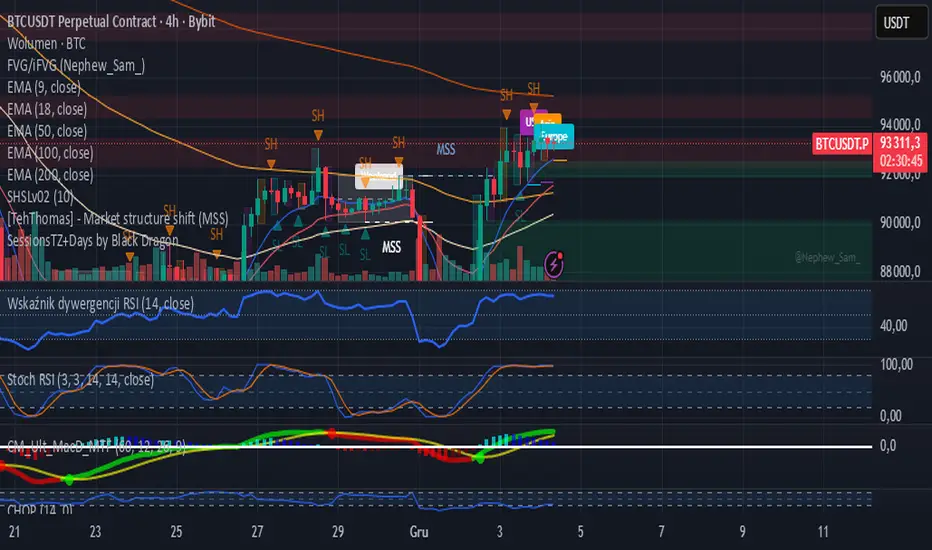
Task: Select the Stoch RSI (3, 3, 14, 14, close) legend
Action: point(80,379)
